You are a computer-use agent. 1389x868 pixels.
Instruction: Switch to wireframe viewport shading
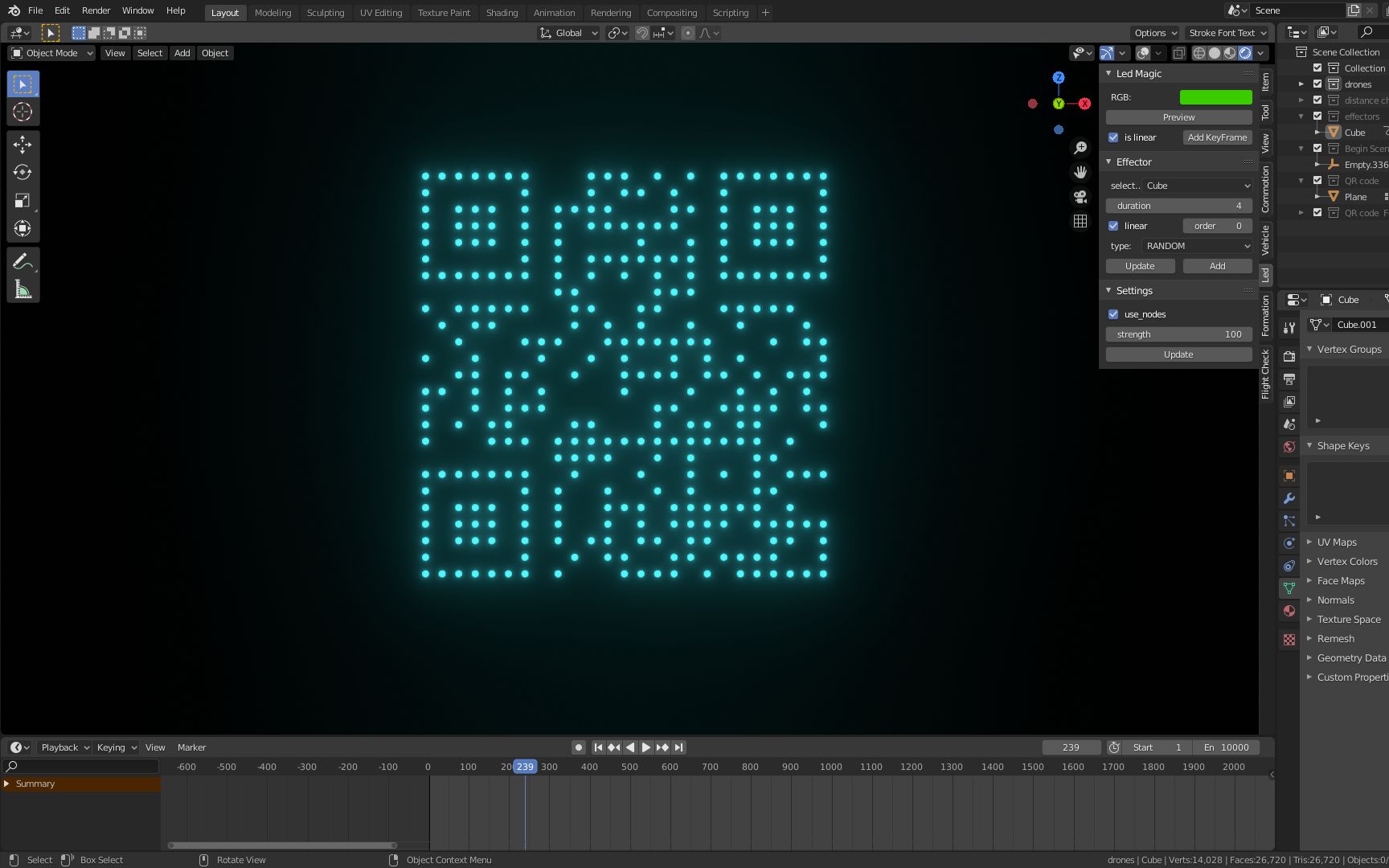[1199, 53]
